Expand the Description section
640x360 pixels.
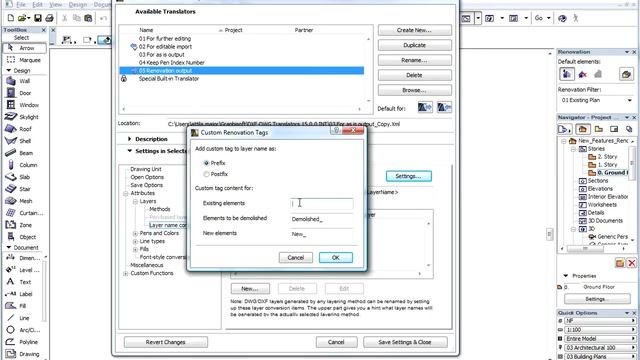[129, 139]
